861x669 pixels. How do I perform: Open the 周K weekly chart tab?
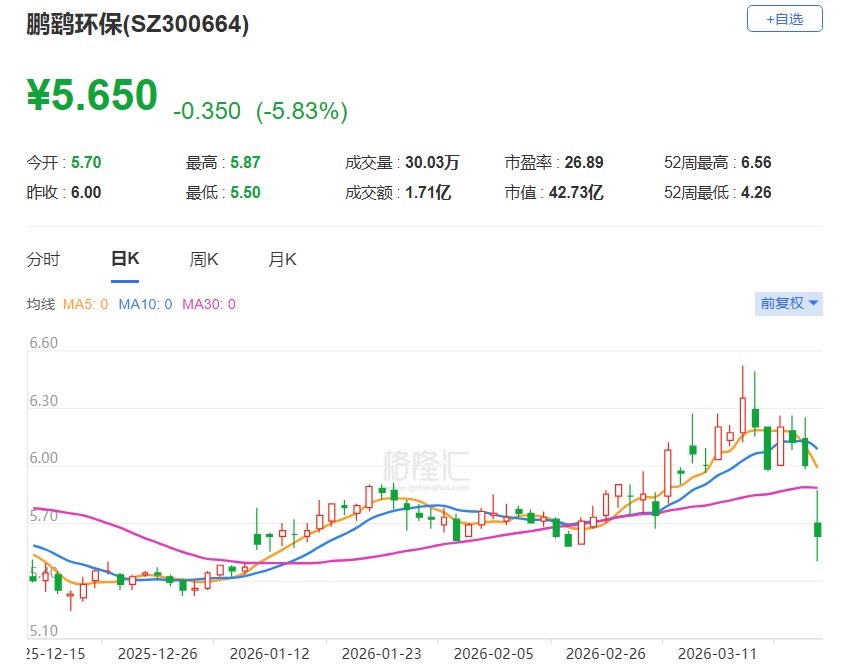pos(203,259)
